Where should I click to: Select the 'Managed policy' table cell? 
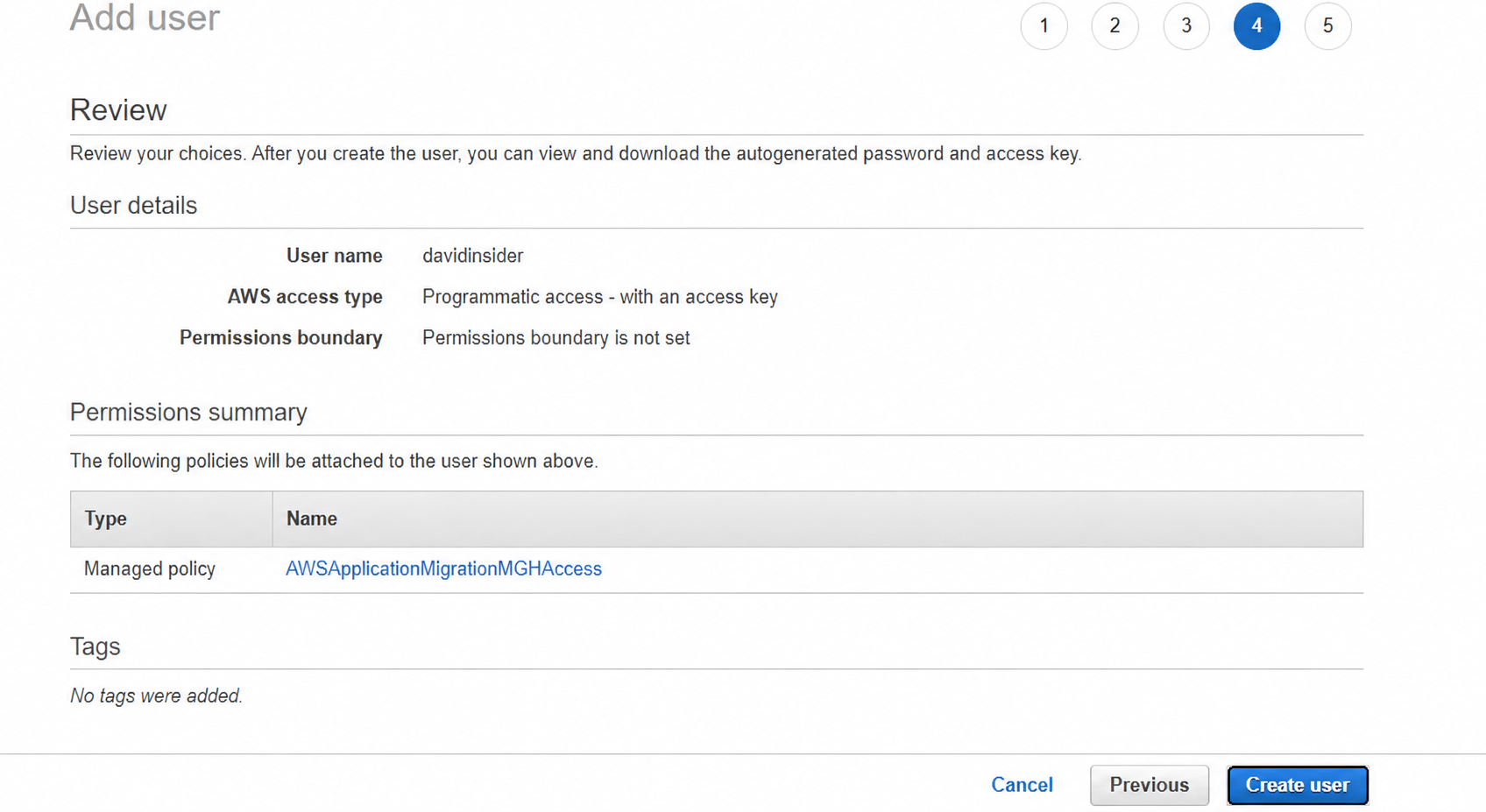(x=150, y=568)
